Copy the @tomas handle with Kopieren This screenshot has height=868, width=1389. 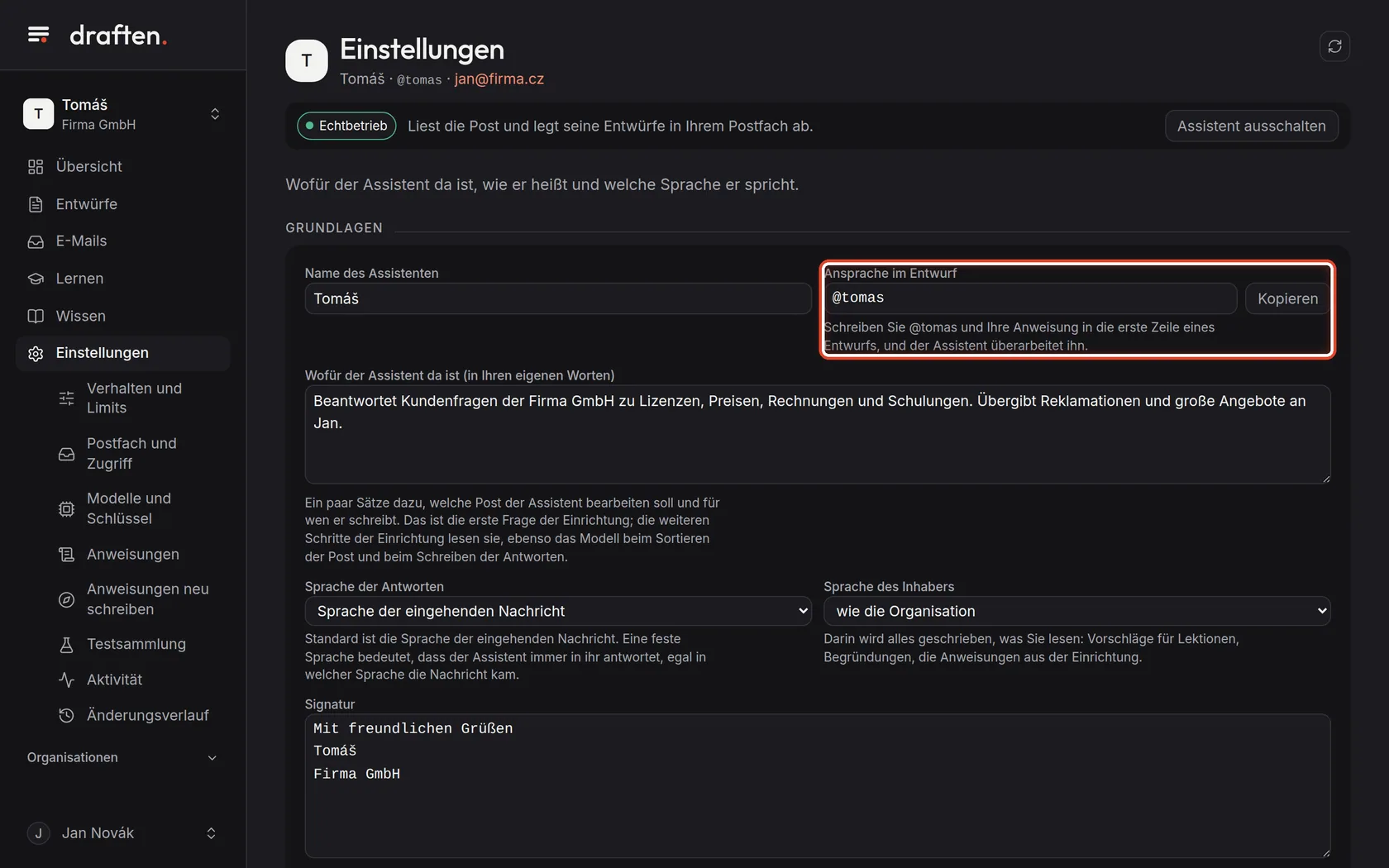click(1287, 298)
